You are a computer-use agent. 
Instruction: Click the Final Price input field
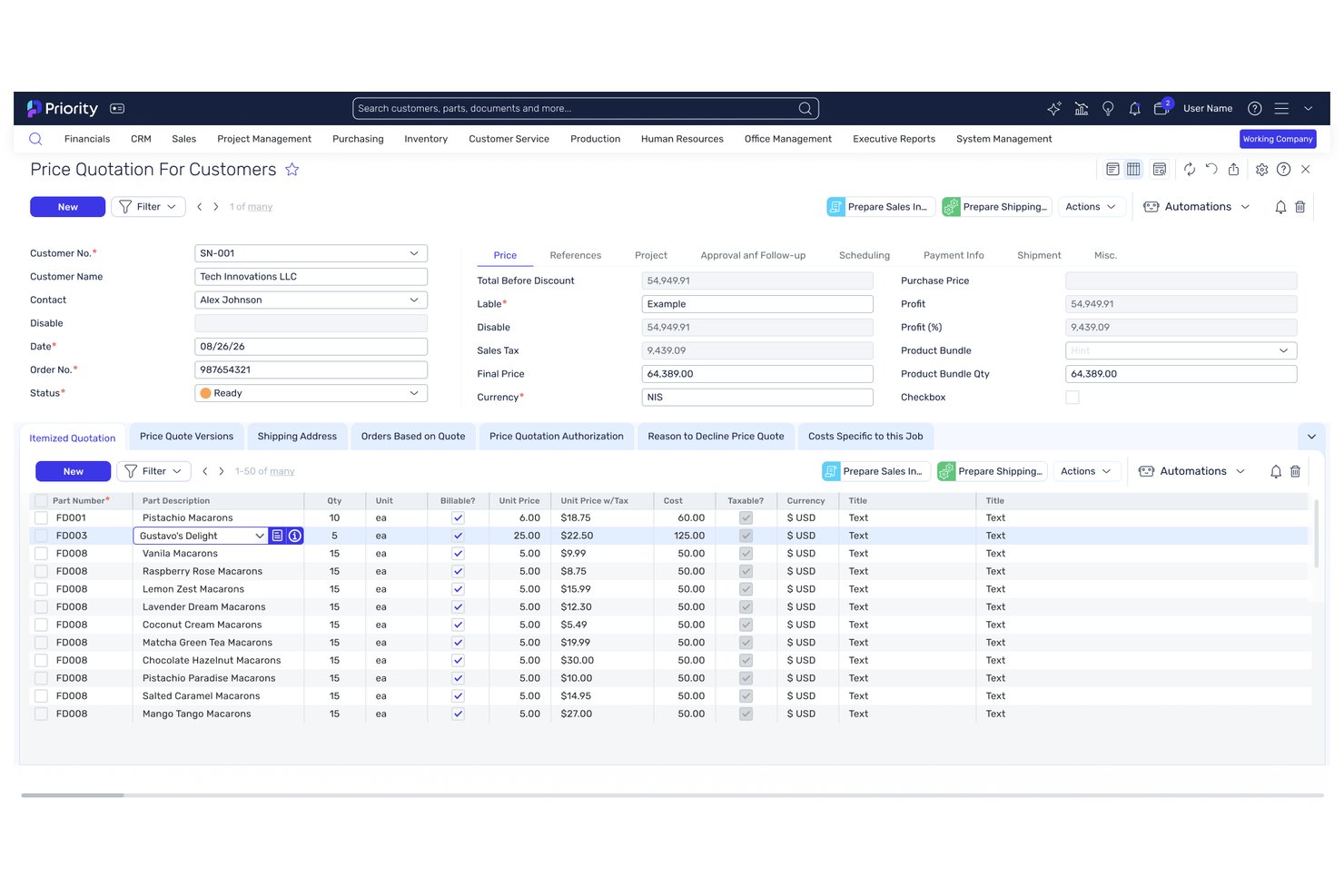point(757,374)
